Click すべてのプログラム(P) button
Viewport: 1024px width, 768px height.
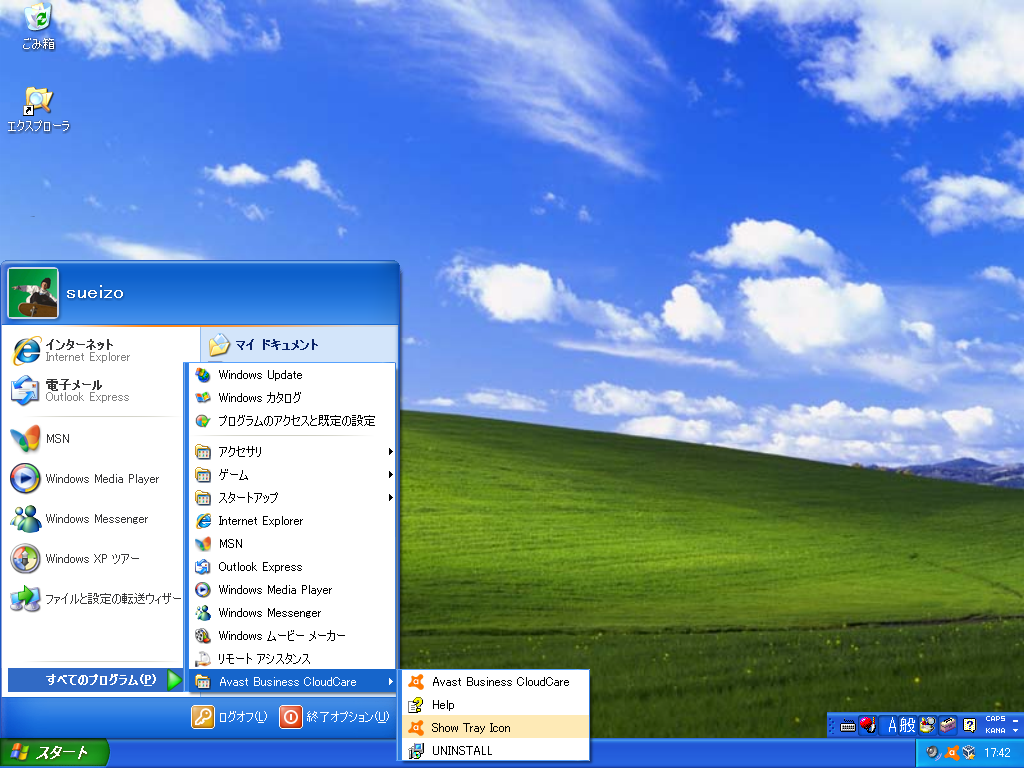[x=95, y=680]
